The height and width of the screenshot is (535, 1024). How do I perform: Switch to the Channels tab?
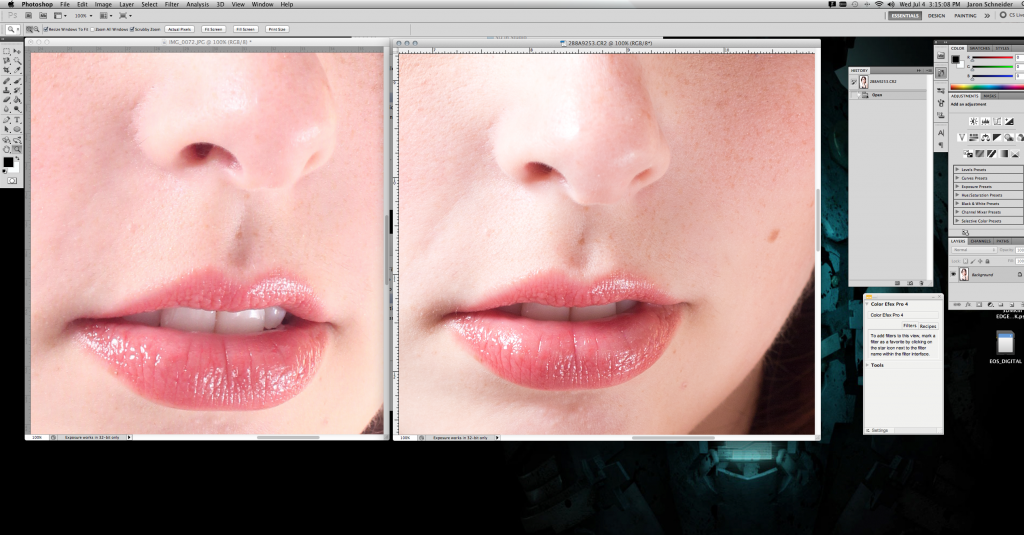[980, 241]
